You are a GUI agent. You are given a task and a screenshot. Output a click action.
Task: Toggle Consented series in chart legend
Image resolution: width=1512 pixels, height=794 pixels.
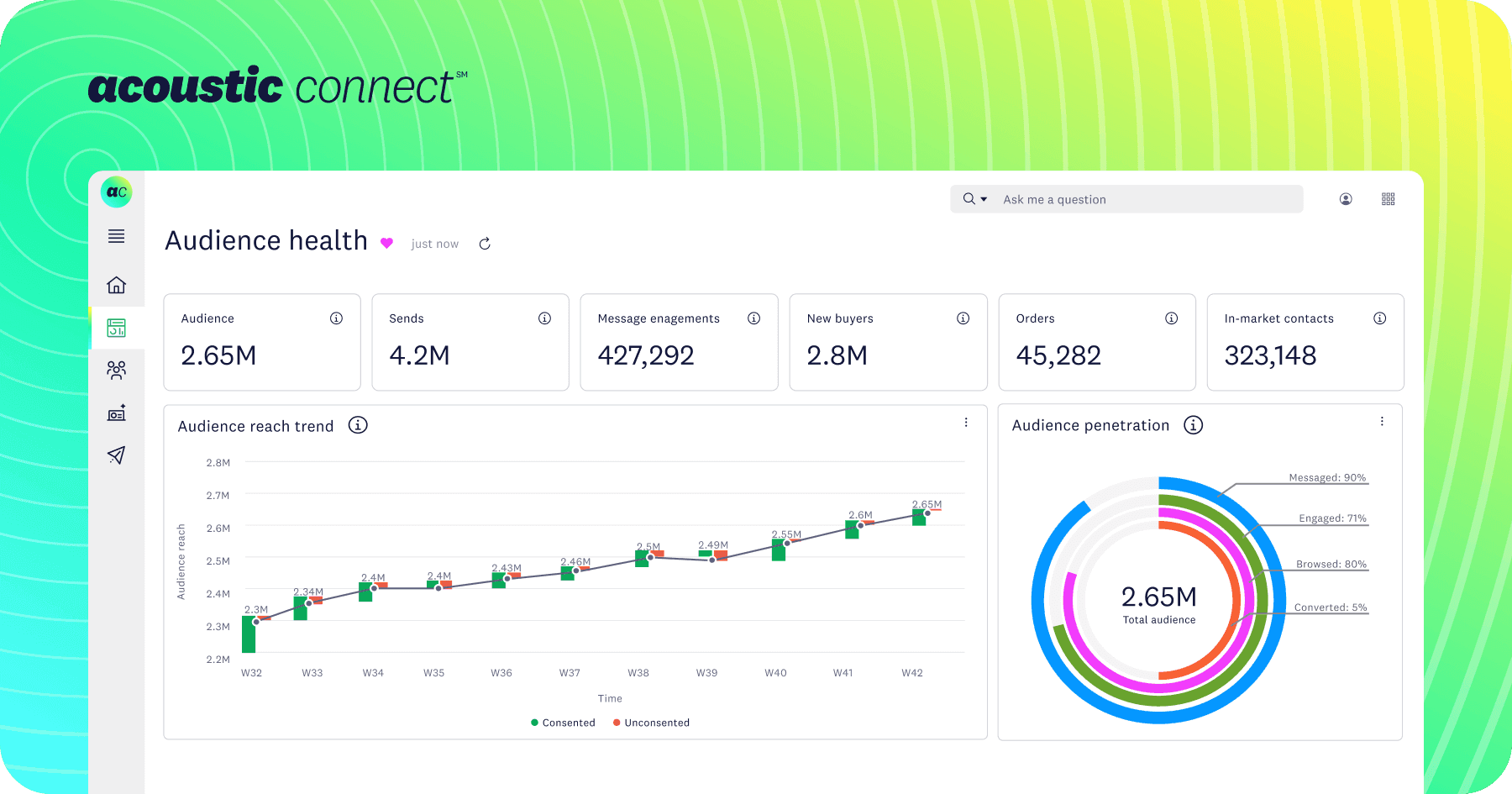click(x=563, y=723)
